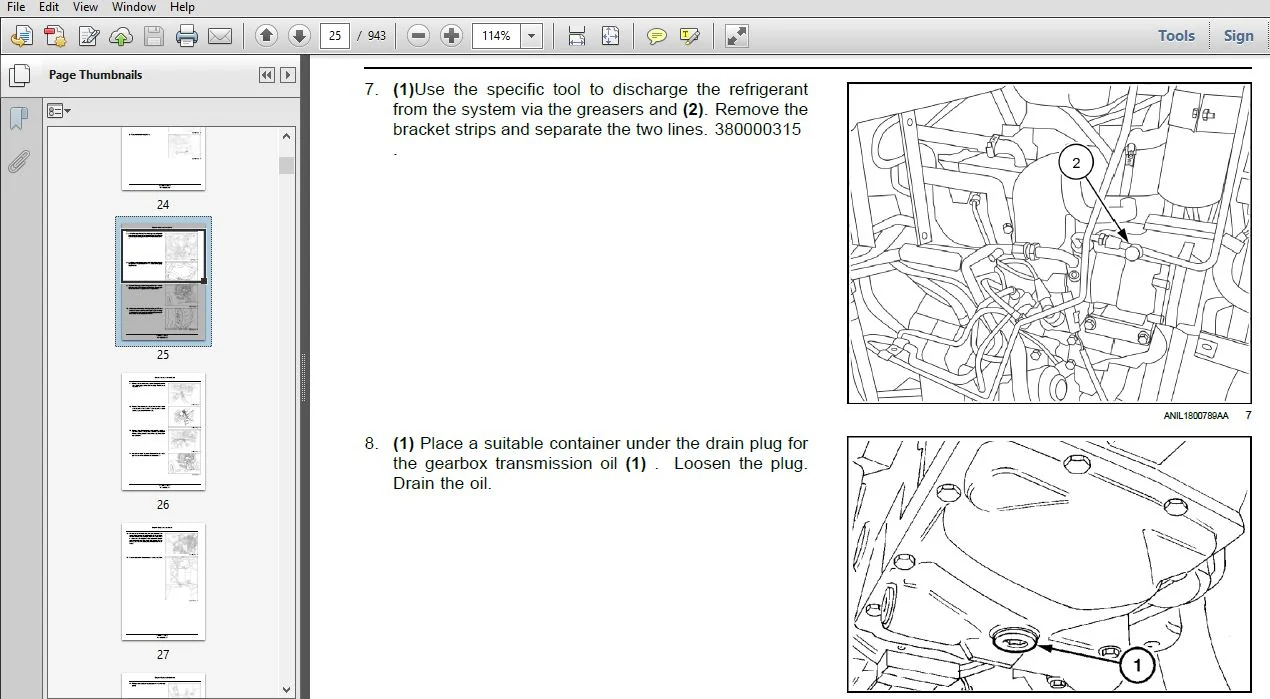
Task: Expand the thumbnails panel with right arrow
Action: coord(288,75)
